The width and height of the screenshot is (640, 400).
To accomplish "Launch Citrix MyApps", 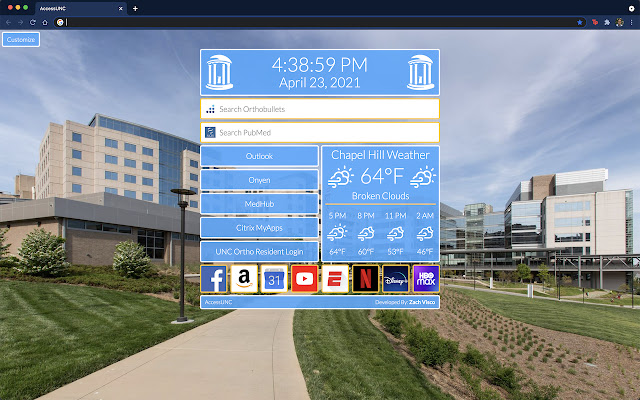I will pos(259,228).
